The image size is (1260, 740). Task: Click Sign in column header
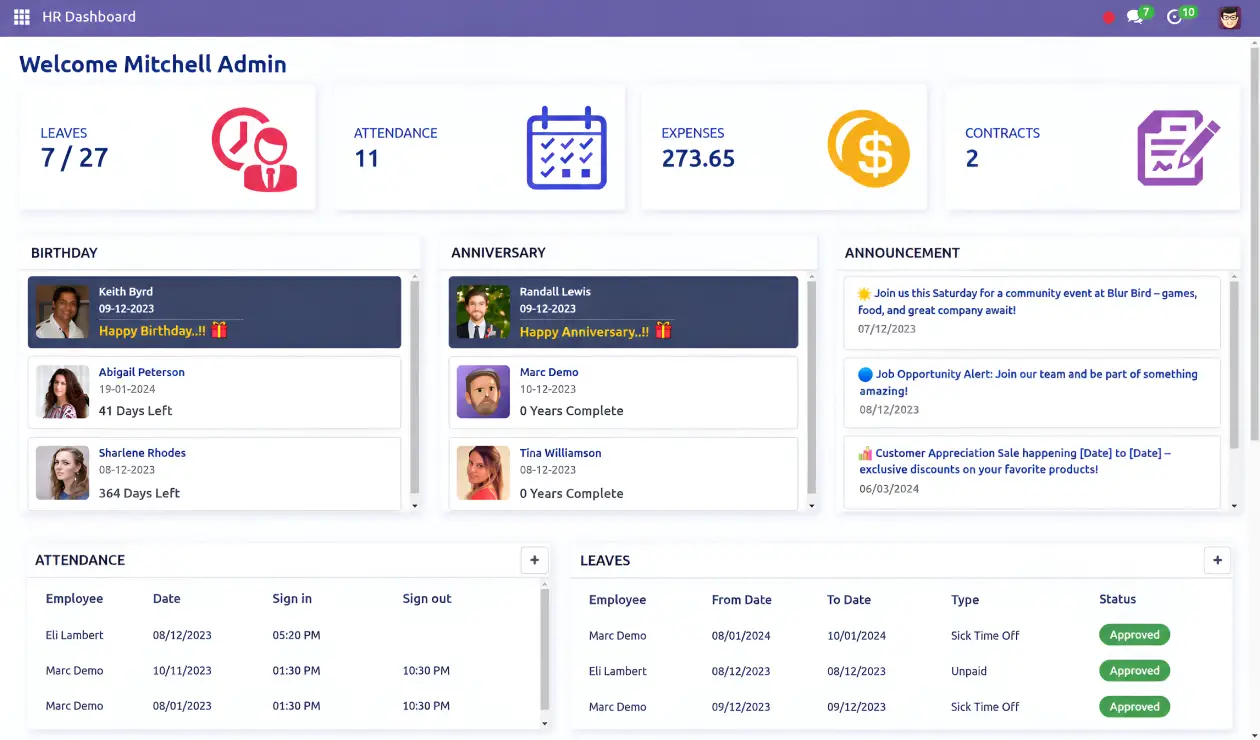[292, 599]
